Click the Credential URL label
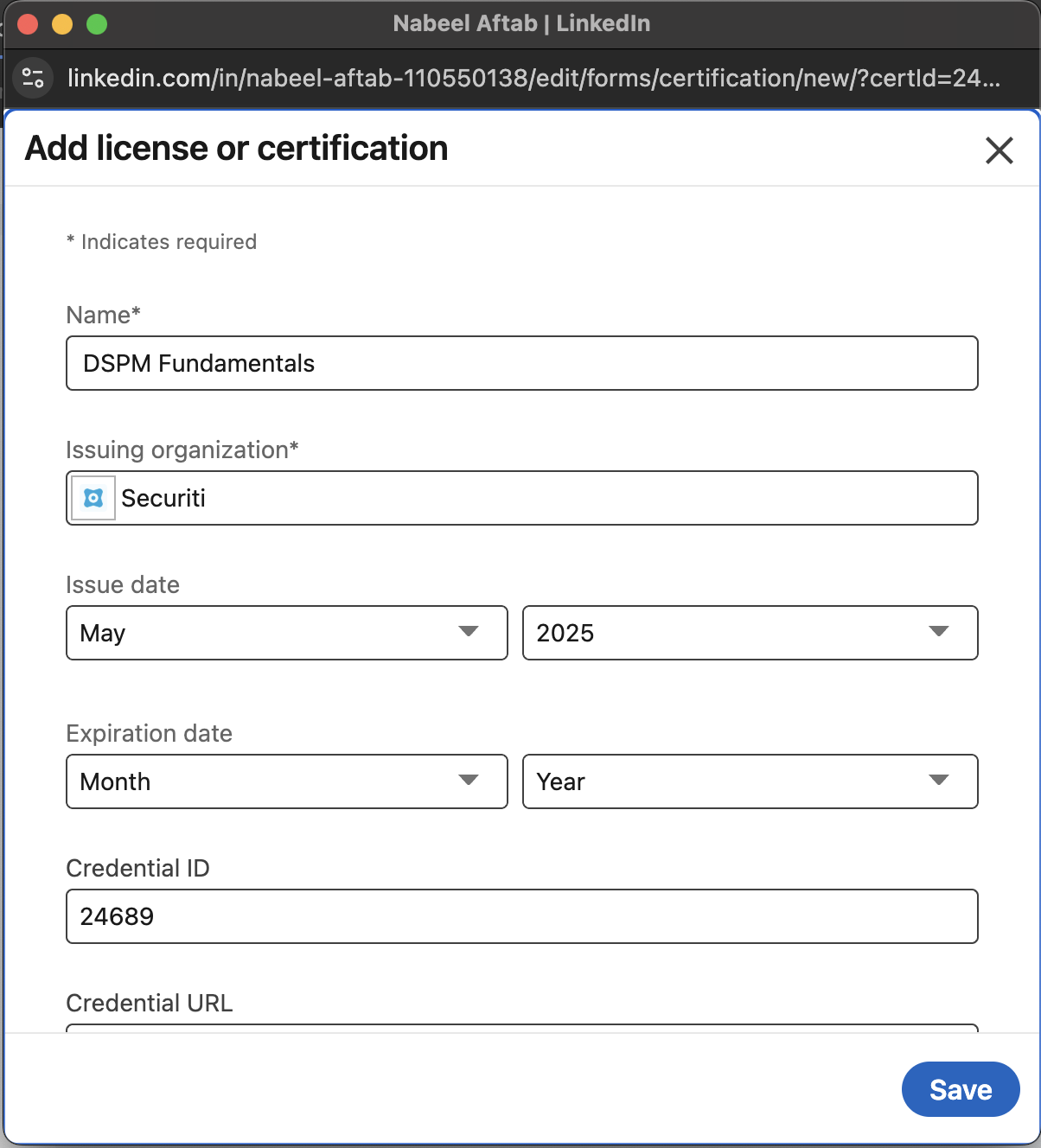 pos(150,1003)
